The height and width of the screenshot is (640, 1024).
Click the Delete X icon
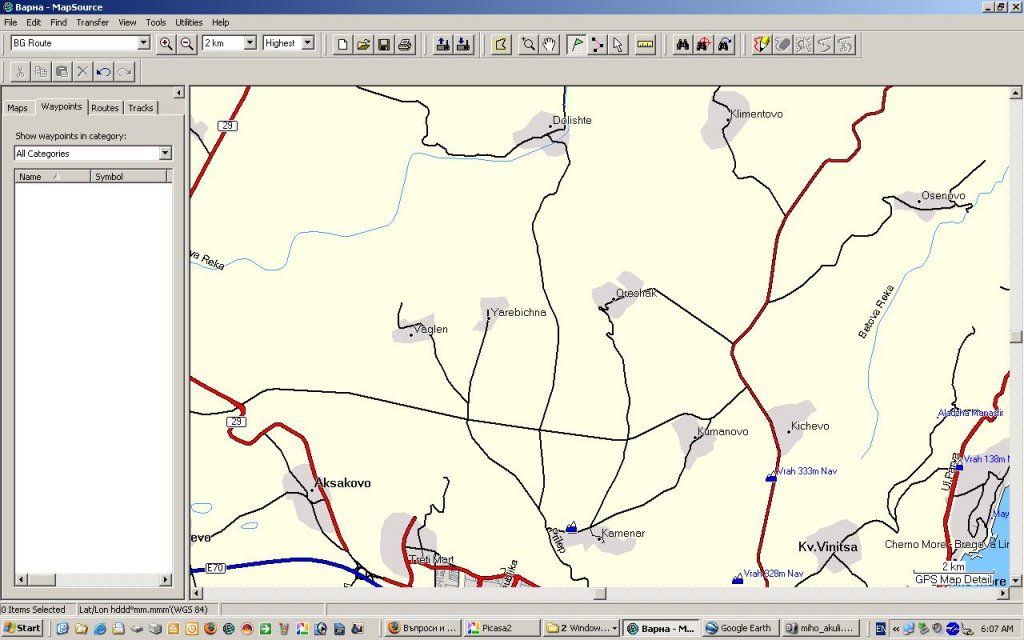(x=82, y=71)
